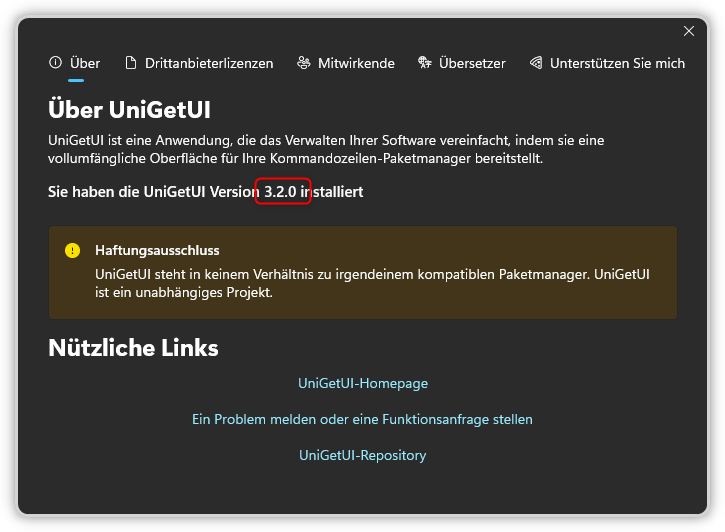
Task: Click the people icon beside Mitwirkende
Action: [x=303, y=63]
